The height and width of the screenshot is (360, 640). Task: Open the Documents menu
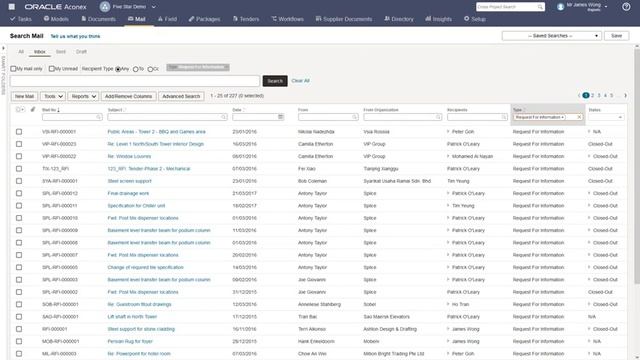(x=98, y=19)
